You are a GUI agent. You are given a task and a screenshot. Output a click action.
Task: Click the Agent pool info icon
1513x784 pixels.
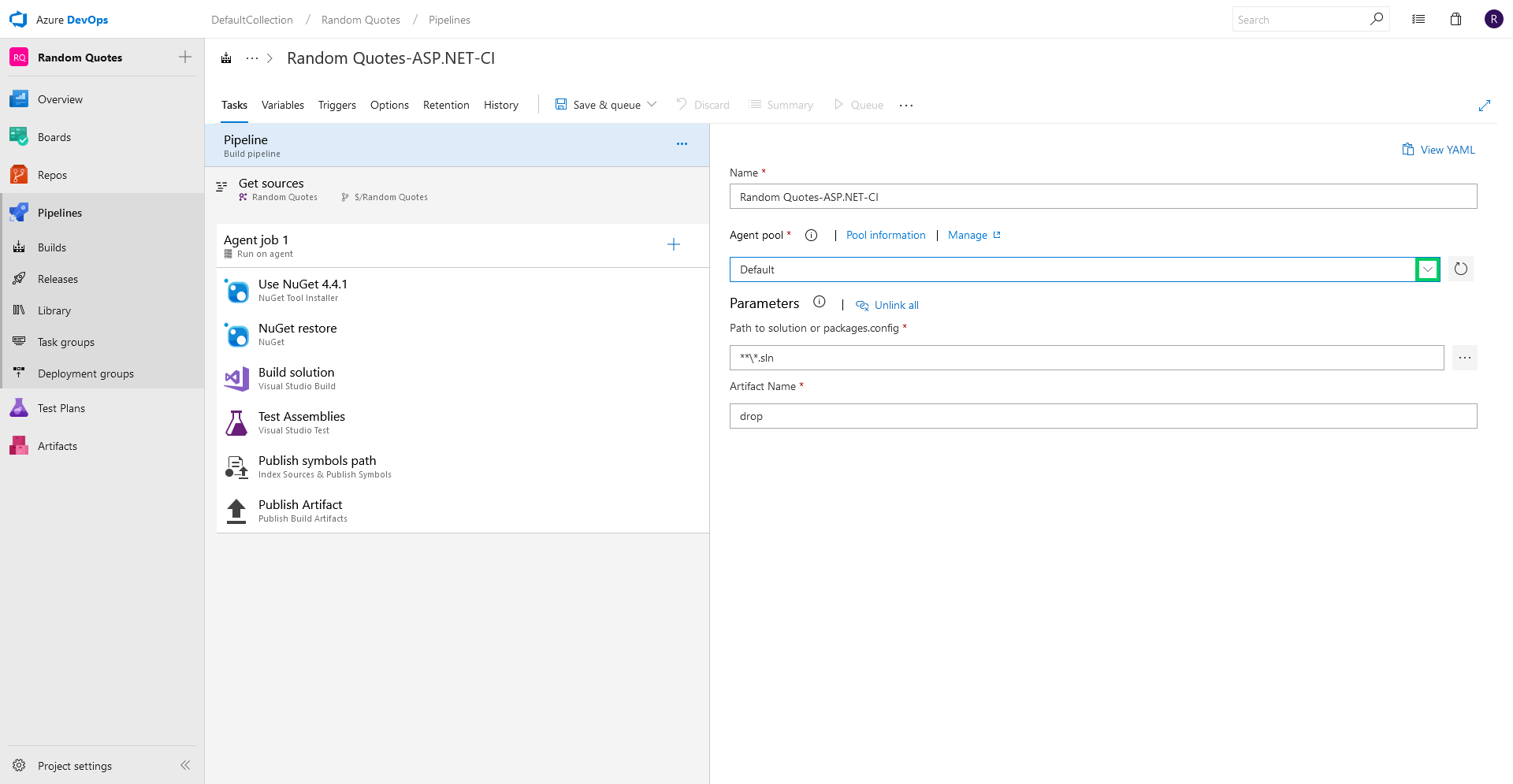(811, 235)
